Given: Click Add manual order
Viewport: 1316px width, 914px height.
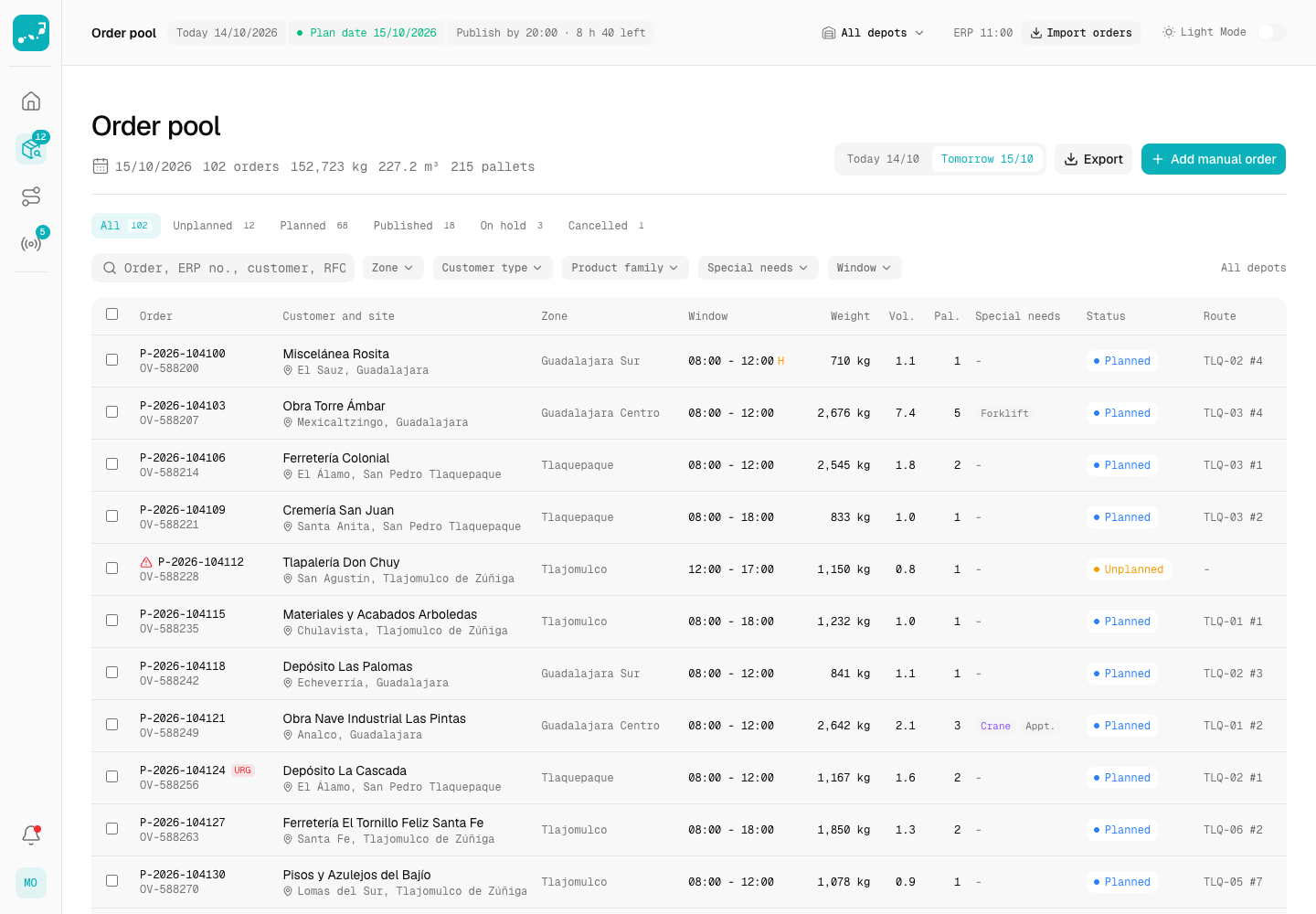Looking at the screenshot, I should point(1214,159).
